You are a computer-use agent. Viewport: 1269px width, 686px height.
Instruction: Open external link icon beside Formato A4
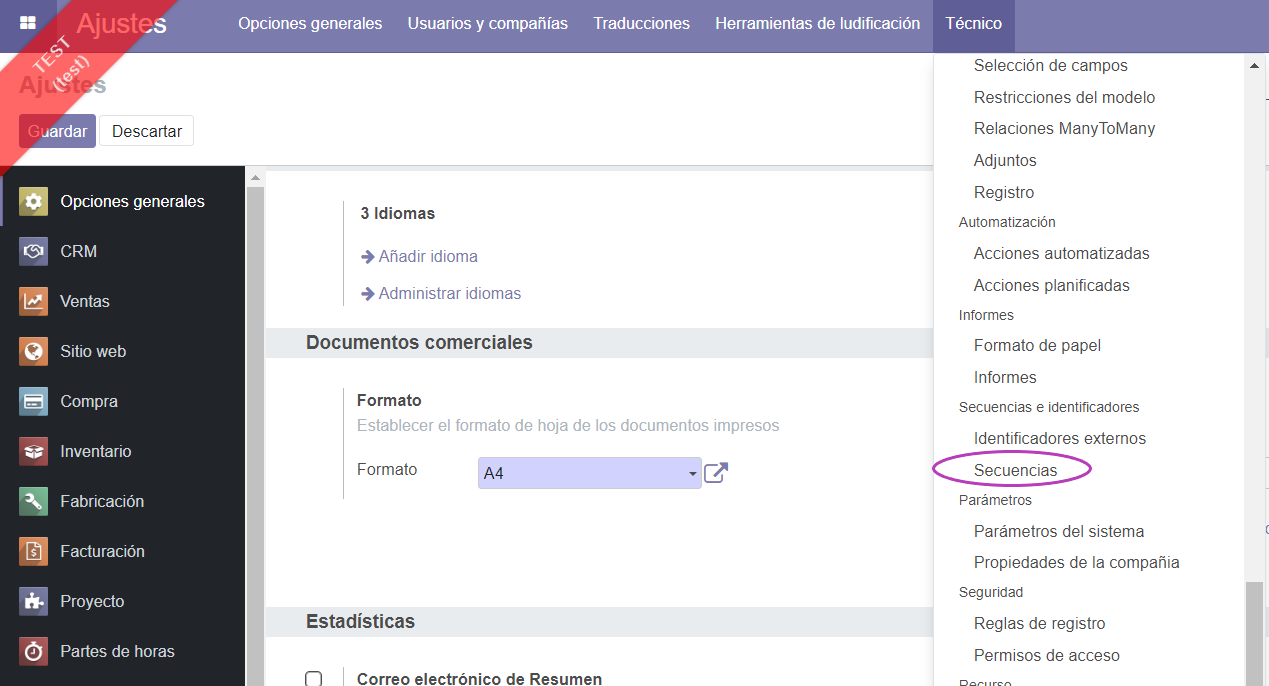(x=716, y=473)
